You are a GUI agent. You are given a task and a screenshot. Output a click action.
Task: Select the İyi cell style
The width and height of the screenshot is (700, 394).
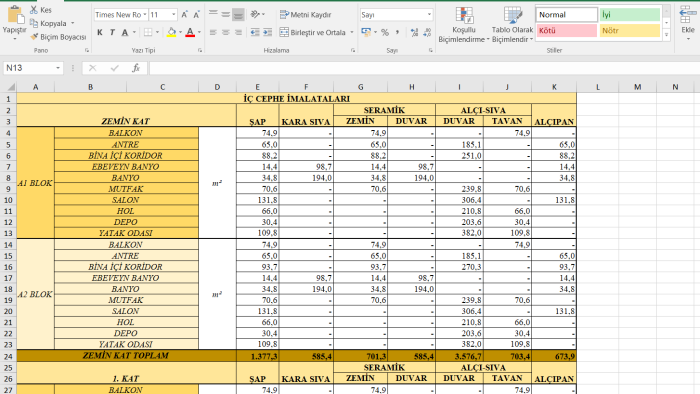(630, 15)
